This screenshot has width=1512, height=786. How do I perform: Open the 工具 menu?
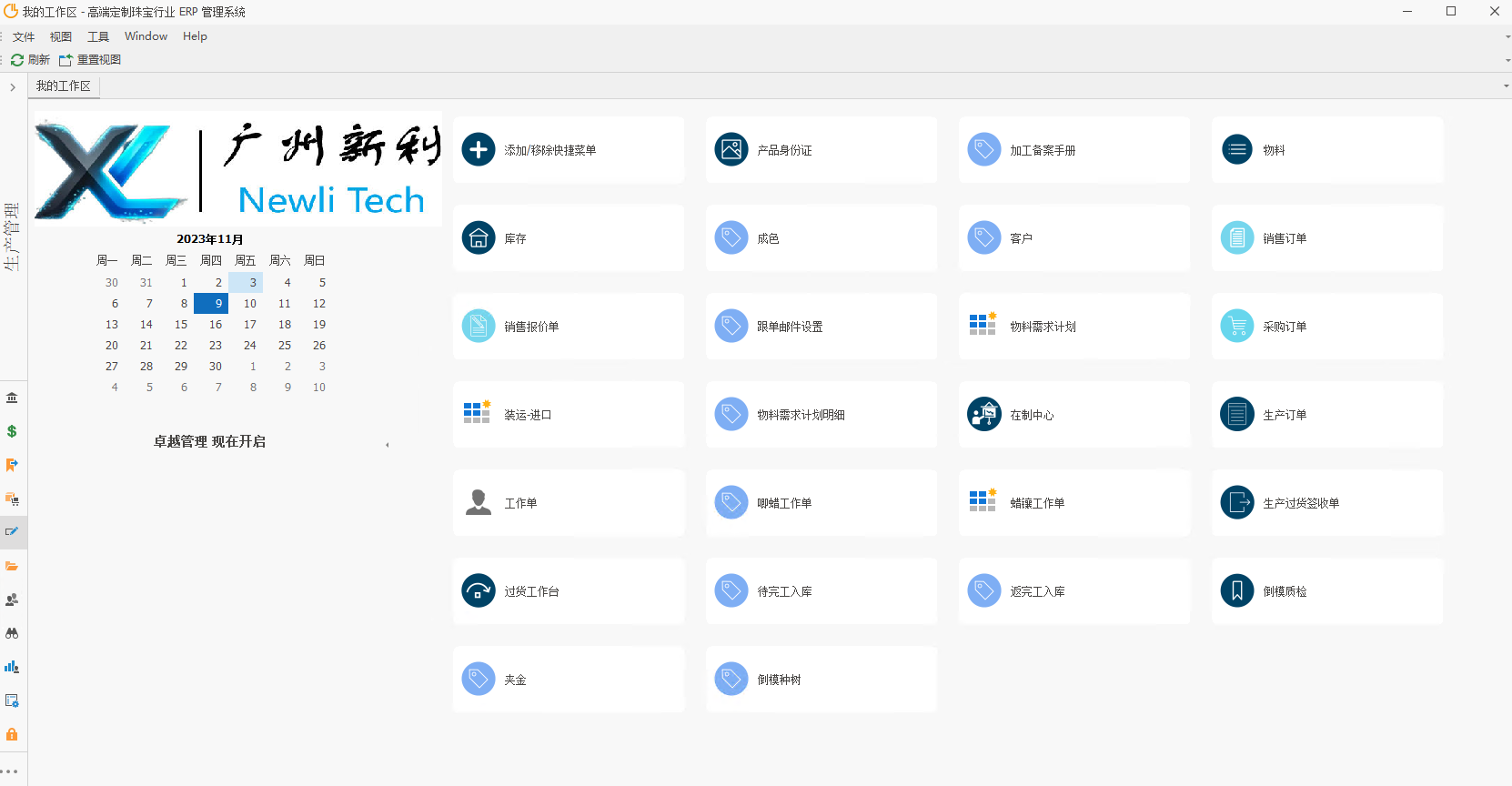click(98, 36)
